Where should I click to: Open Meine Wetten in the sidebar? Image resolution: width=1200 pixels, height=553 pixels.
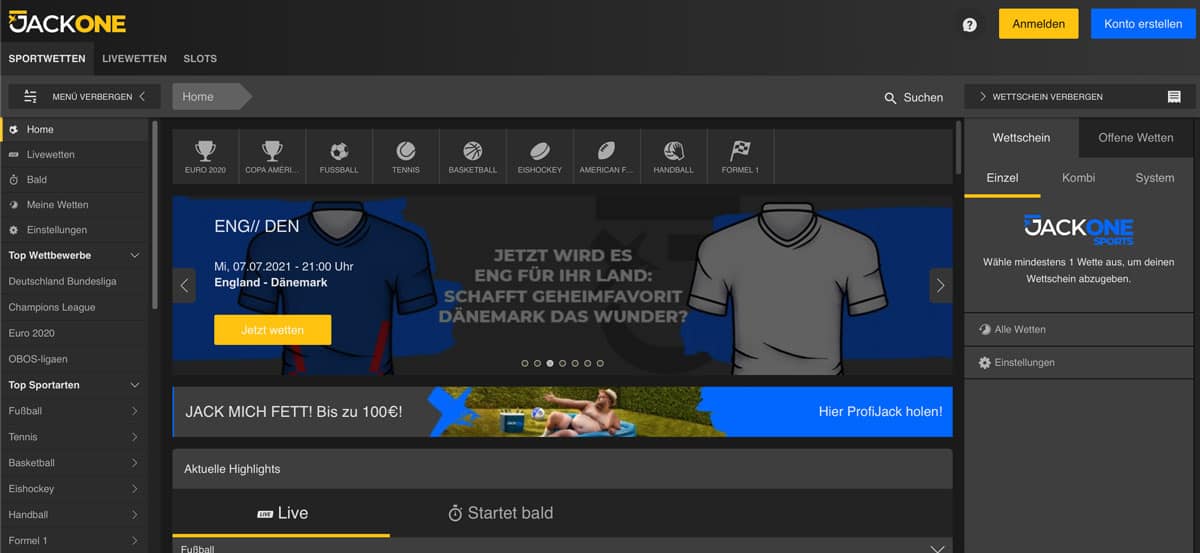76,204
